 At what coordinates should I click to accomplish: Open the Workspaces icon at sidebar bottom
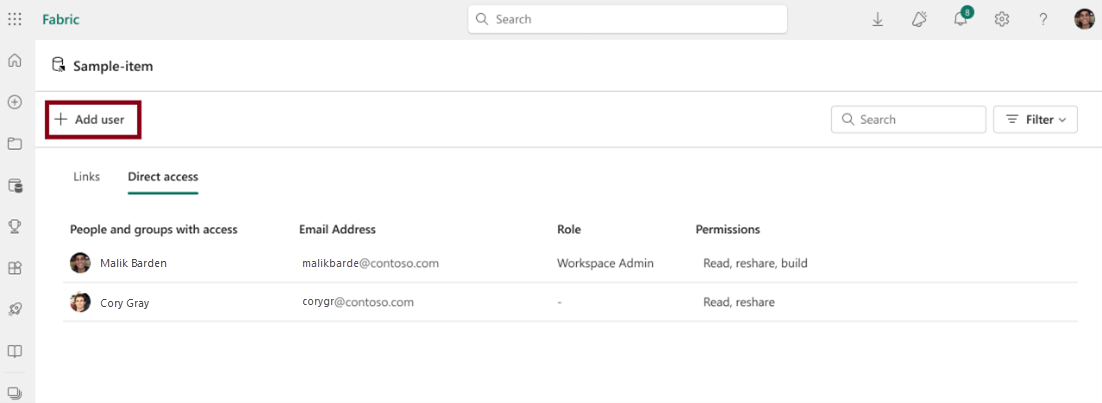pyautogui.click(x=14, y=392)
